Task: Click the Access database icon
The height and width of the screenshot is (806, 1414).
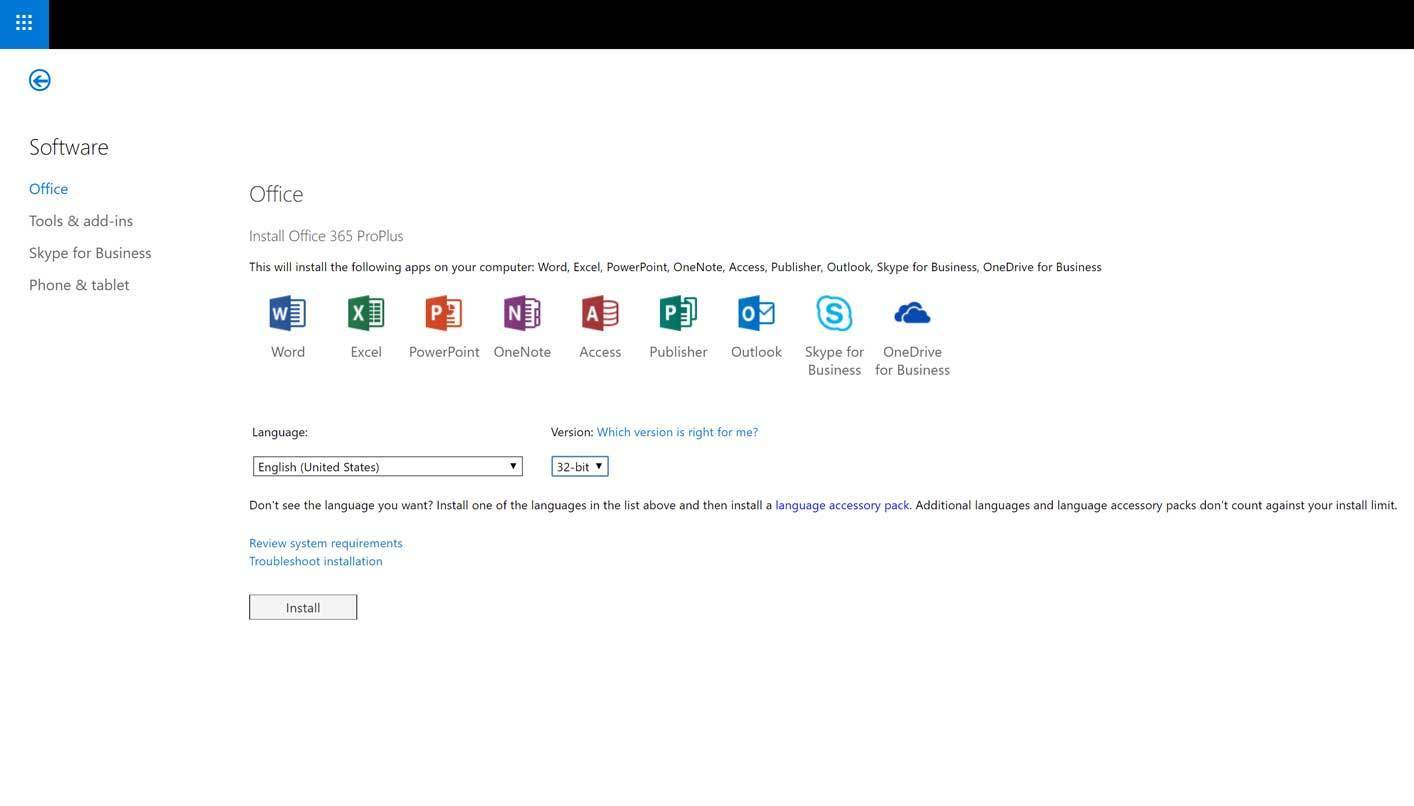Action: coord(600,312)
